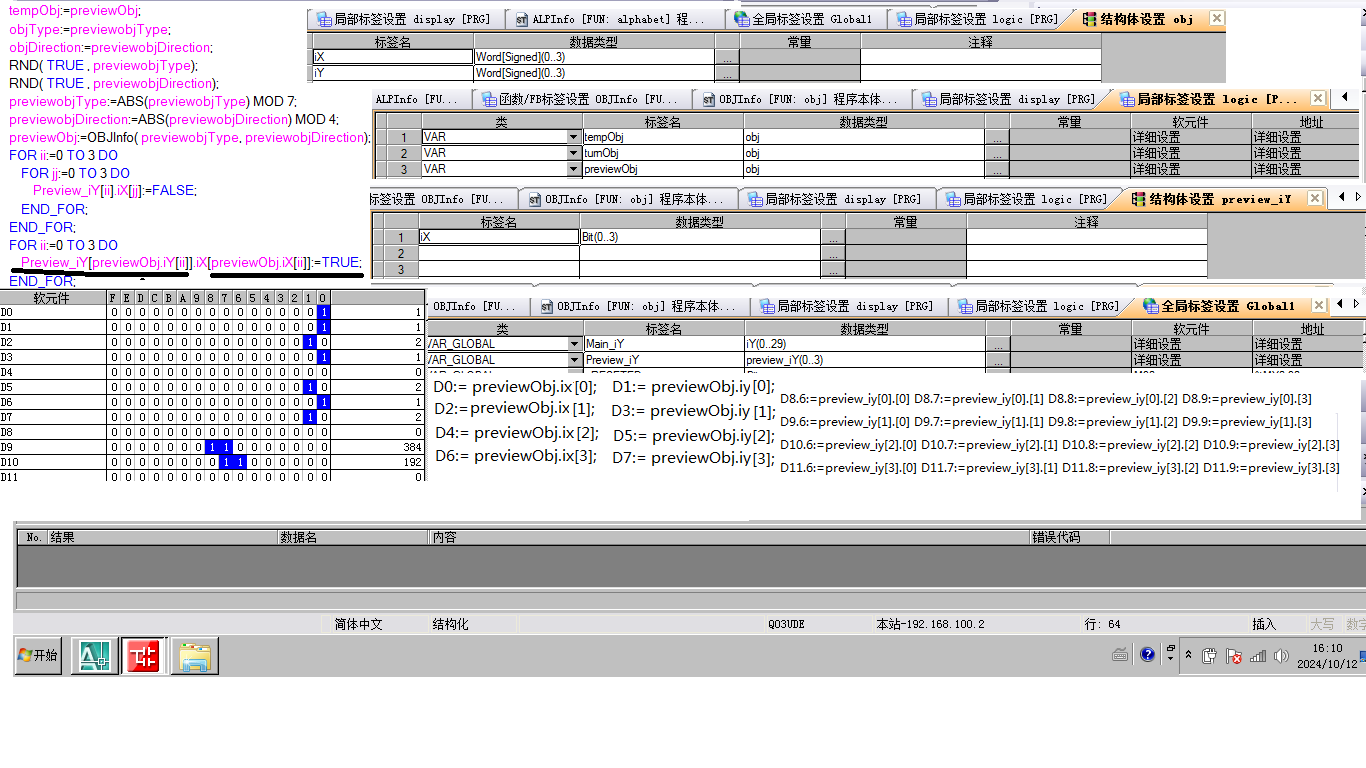
Task: Click 详细设置 in tempObj's device column
Action: [1156, 138]
